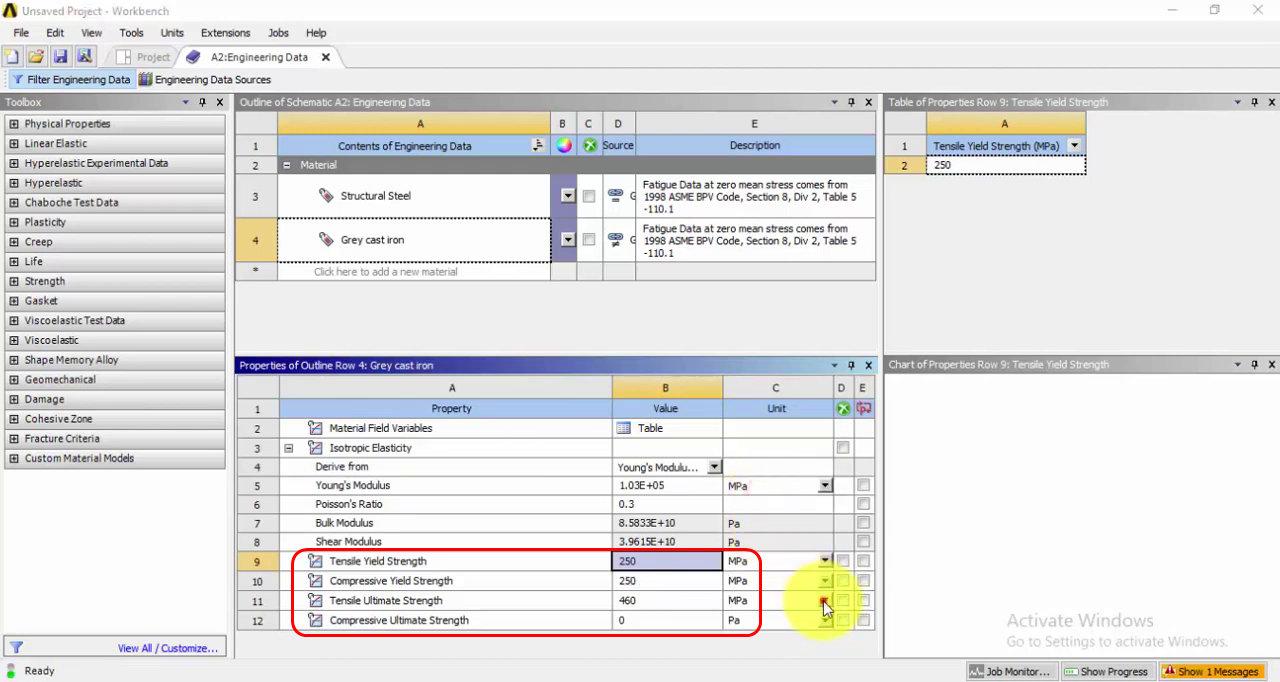
Task: Click the Show 1 Messages button
Action: point(1210,671)
